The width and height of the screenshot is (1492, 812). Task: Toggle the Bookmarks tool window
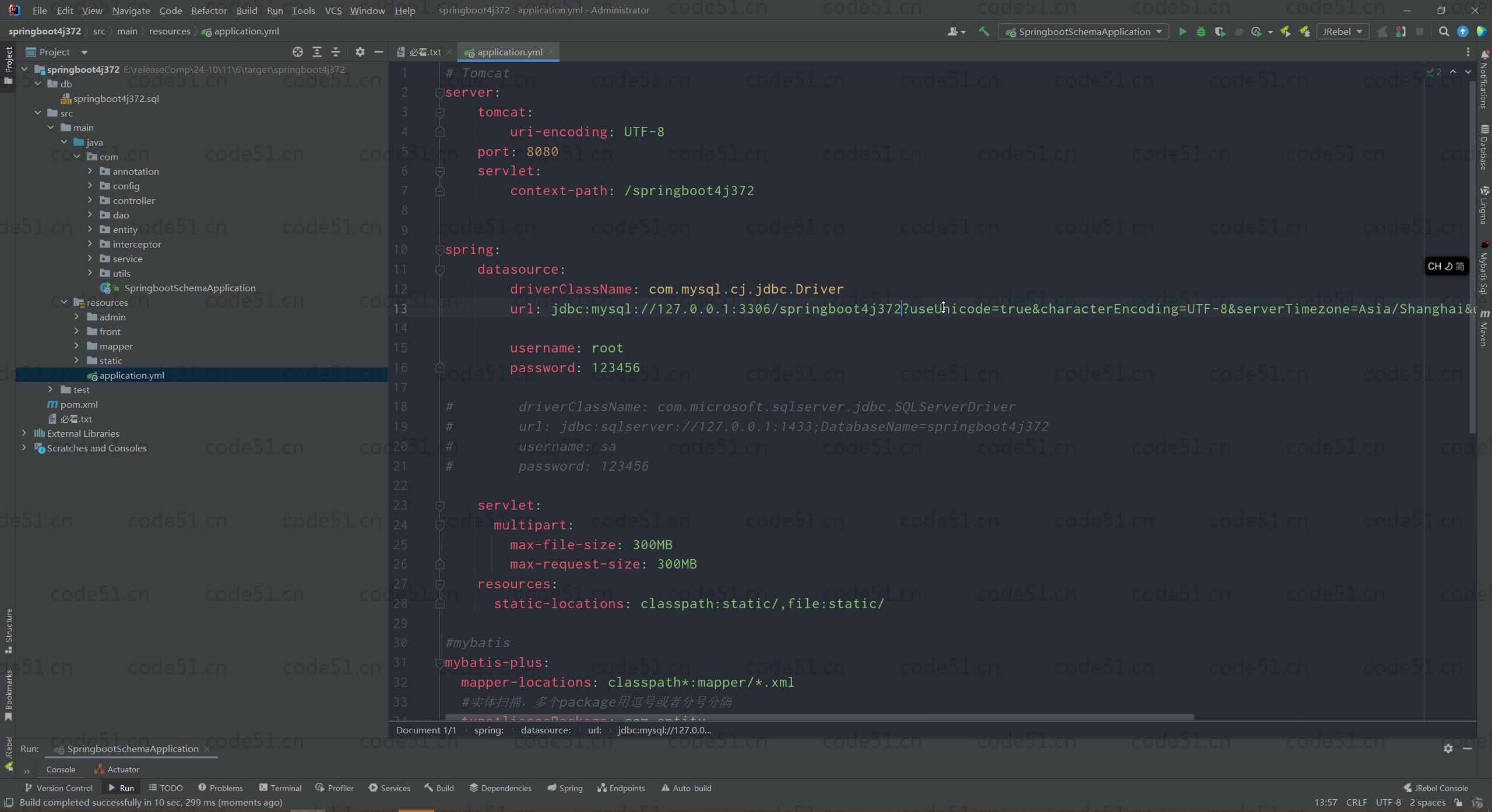8,694
